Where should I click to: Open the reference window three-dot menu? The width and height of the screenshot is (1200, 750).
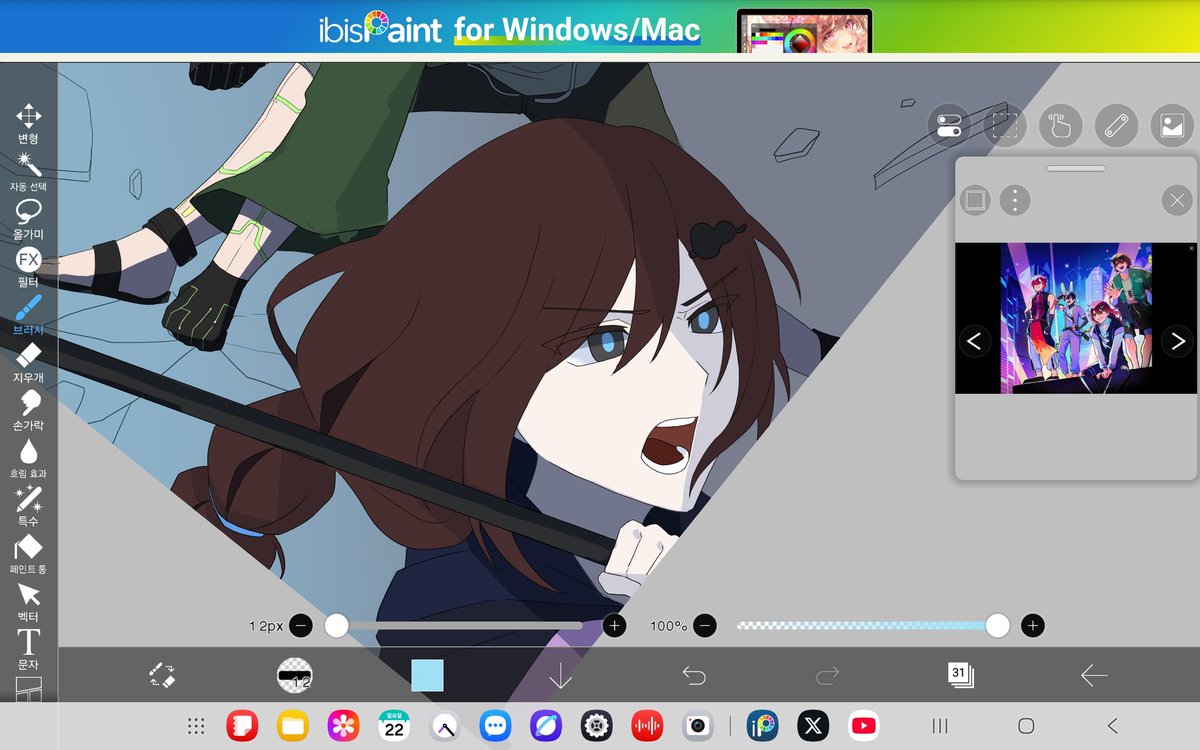coord(1015,200)
